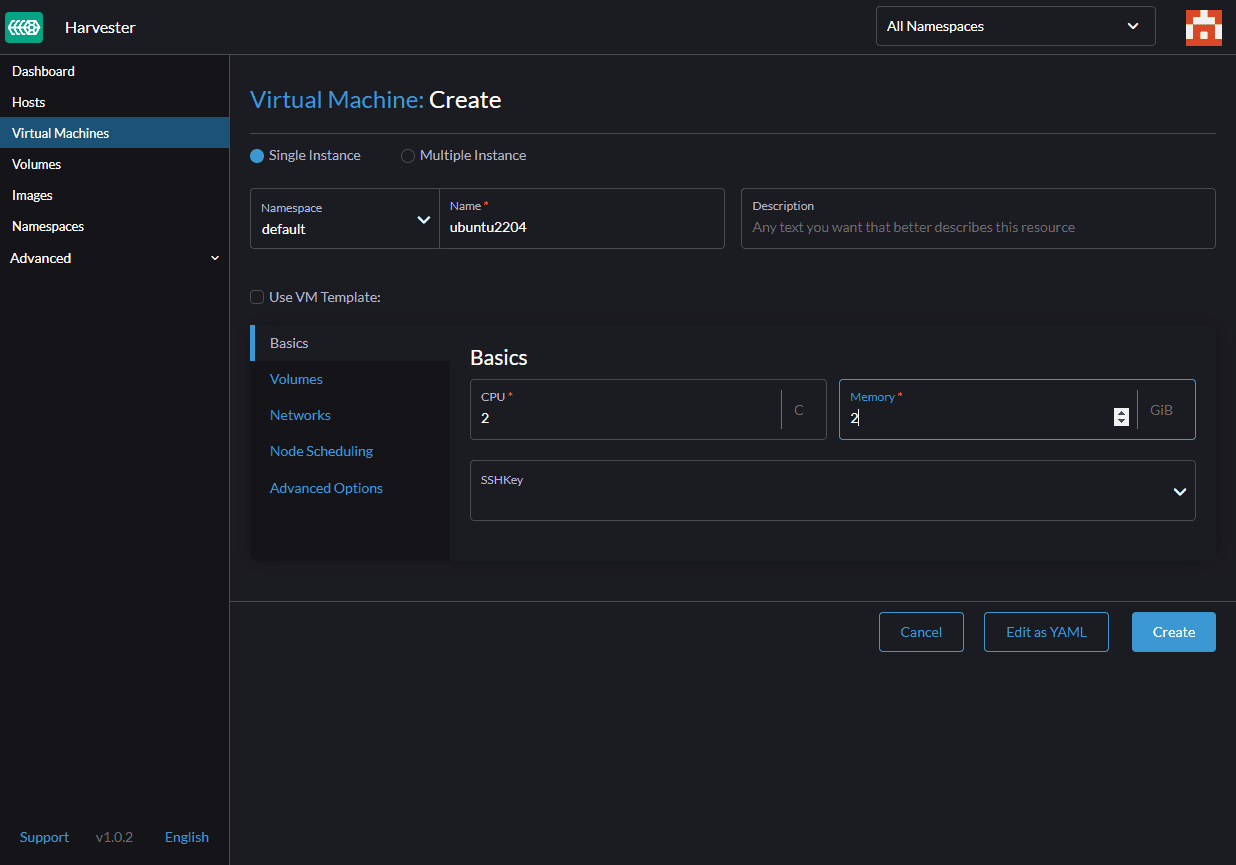The width and height of the screenshot is (1236, 865).
Task: Click the Create button
Action: click(x=1173, y=632)
